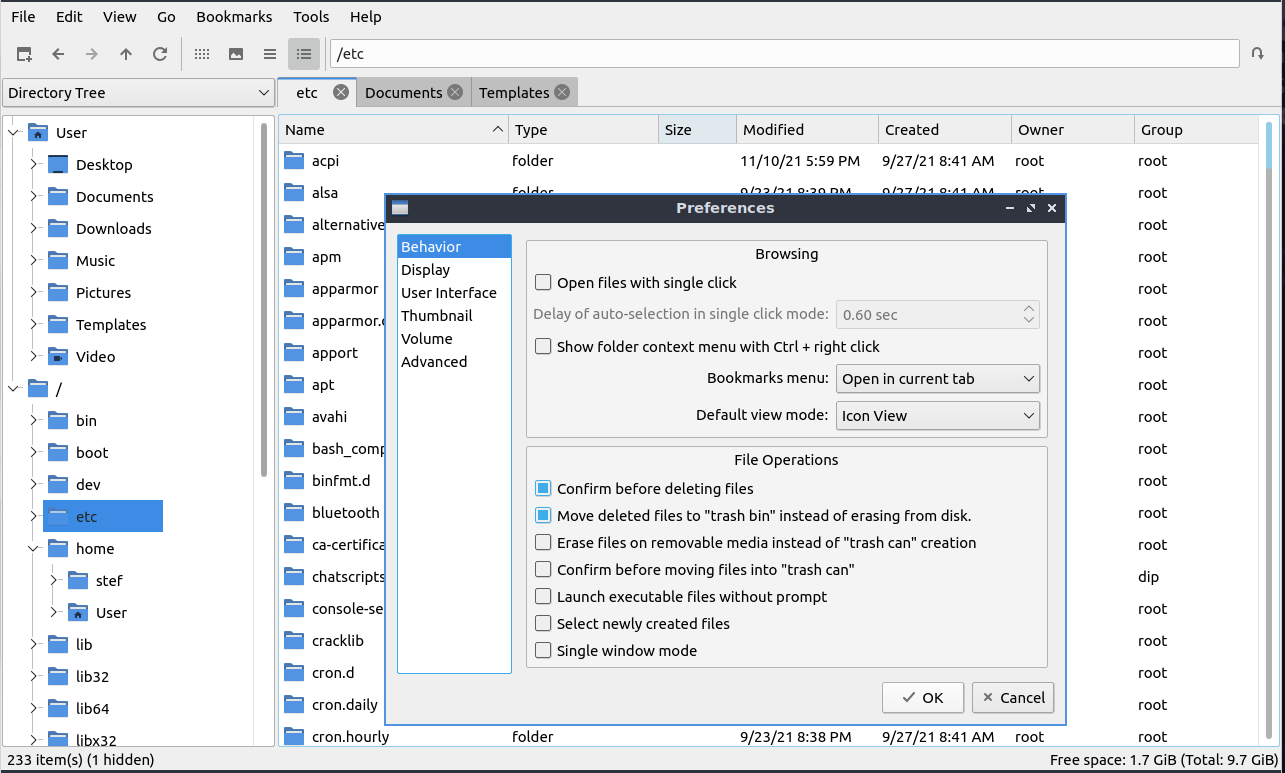
Task: Go back using the left arrow icon
Action: (x=58, y=54)
